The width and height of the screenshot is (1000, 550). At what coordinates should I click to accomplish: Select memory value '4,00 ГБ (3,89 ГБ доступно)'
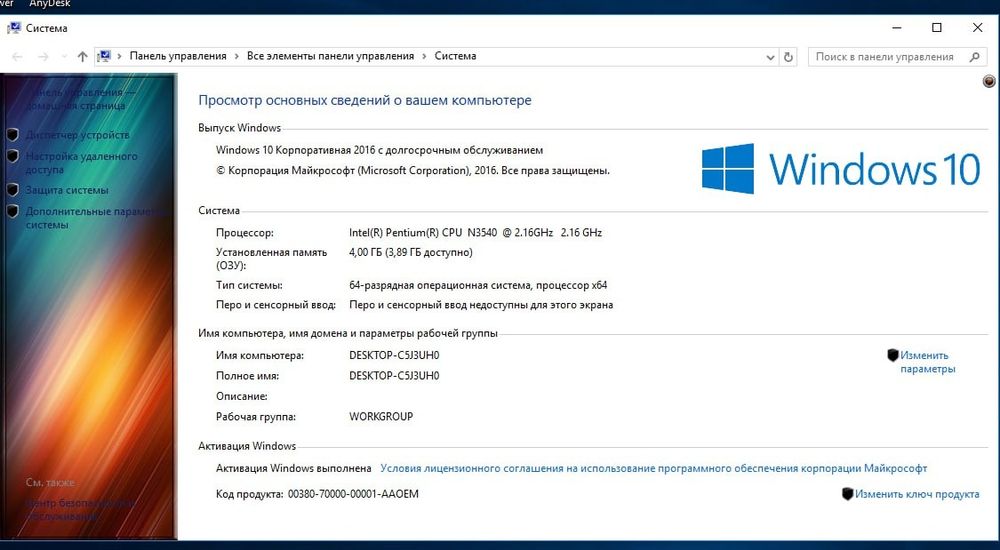pos(411,253)
